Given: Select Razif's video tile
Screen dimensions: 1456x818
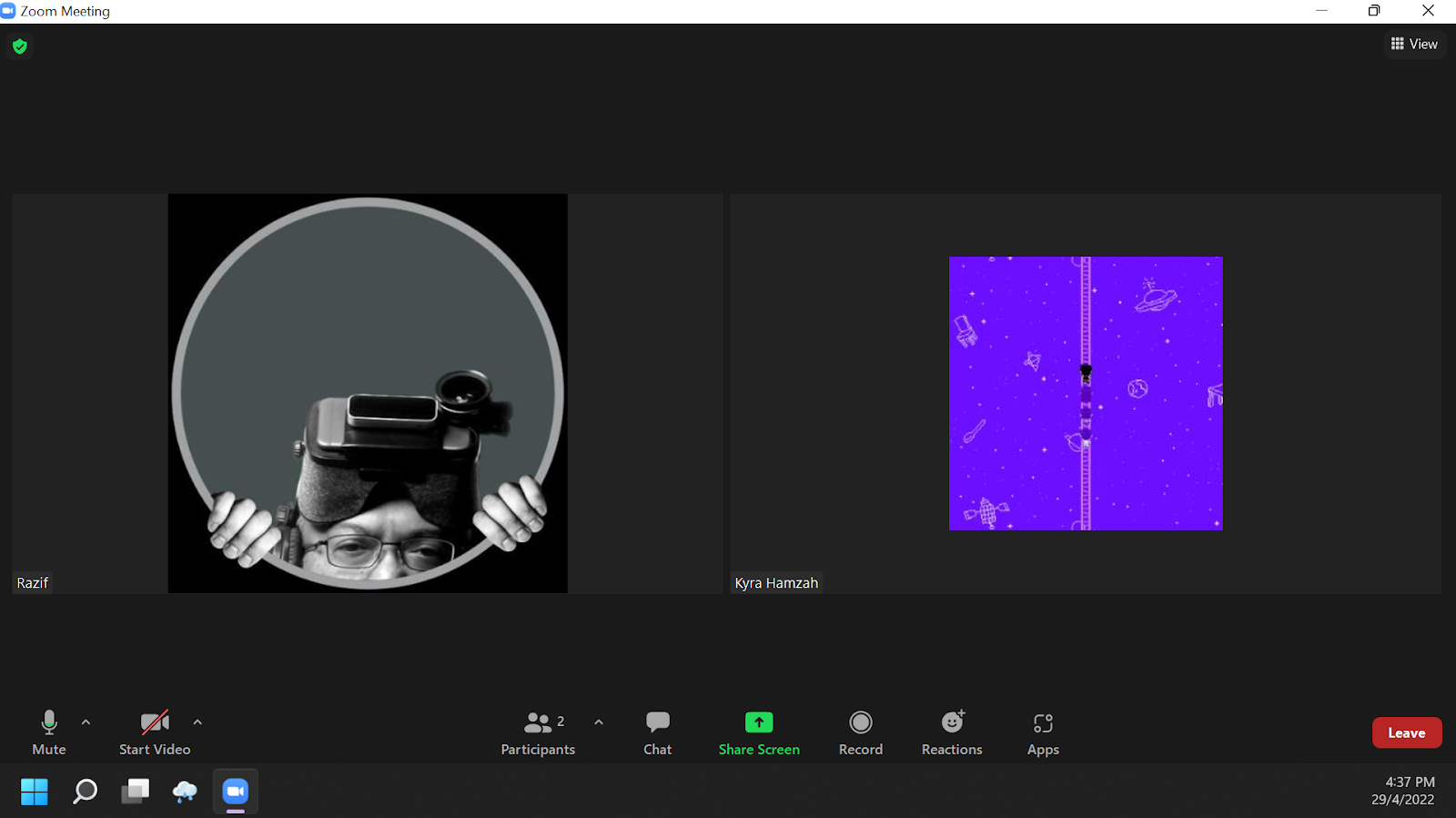Looking at the screenshot, I should (x=368, y=393).
